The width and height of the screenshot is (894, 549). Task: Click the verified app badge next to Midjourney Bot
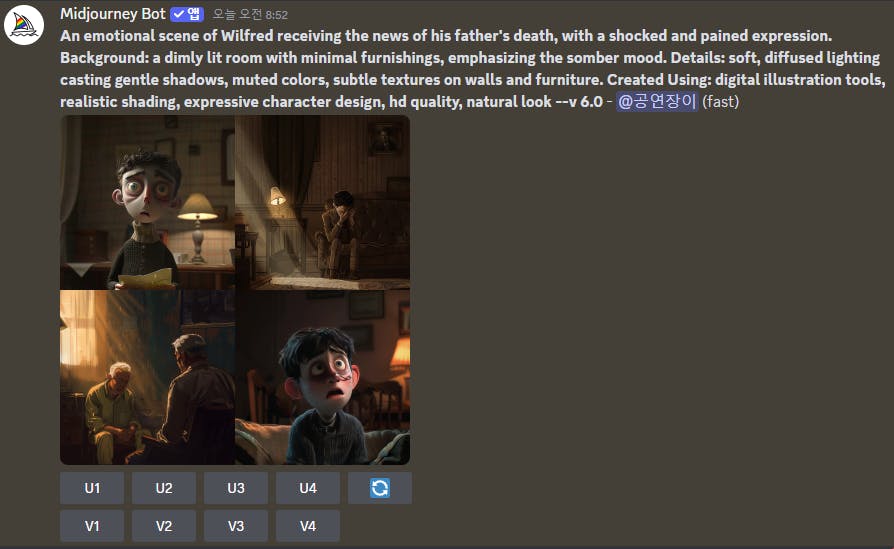tap(187, 14)
